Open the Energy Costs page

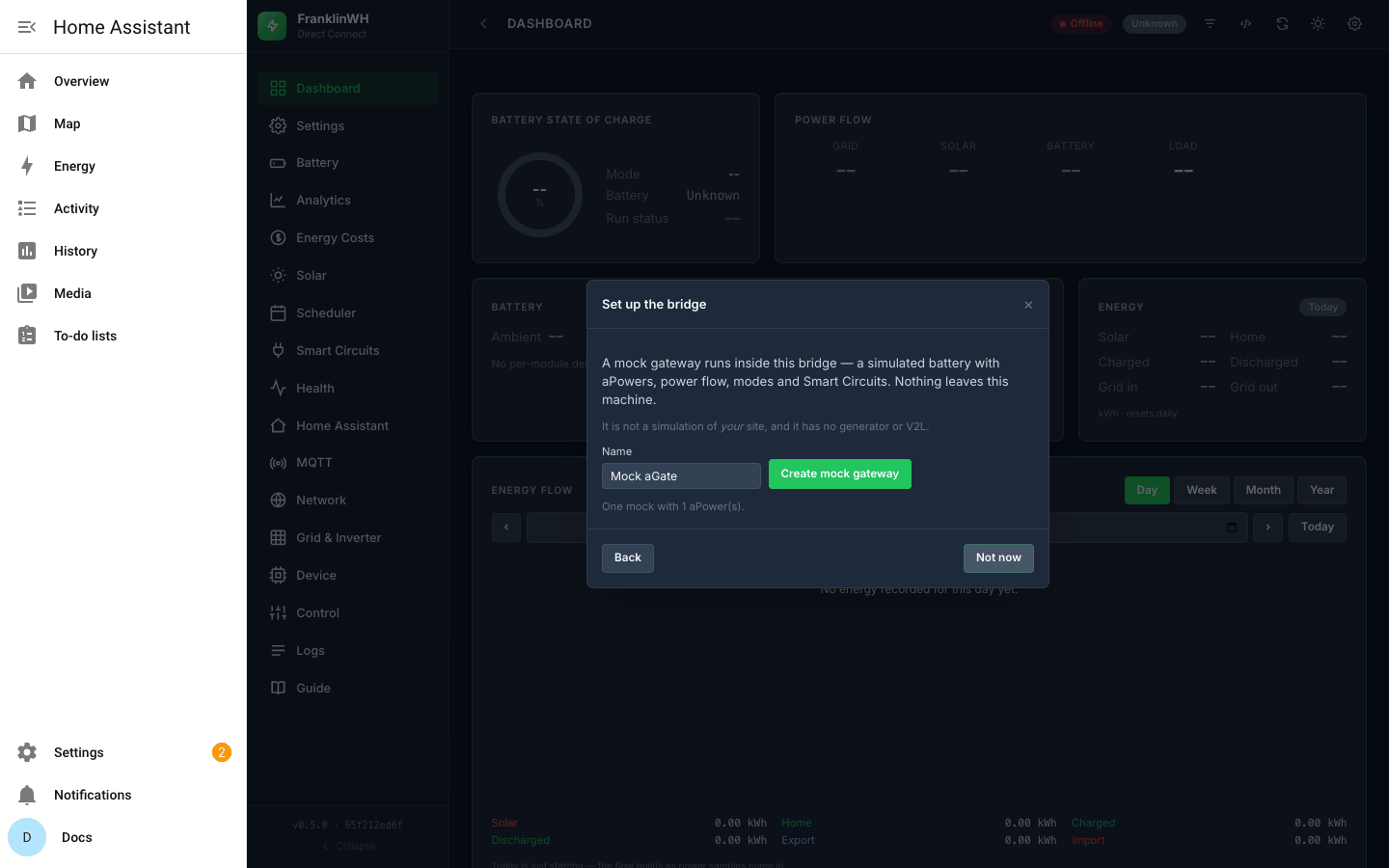pyautogui.click(x=348, y=238)
